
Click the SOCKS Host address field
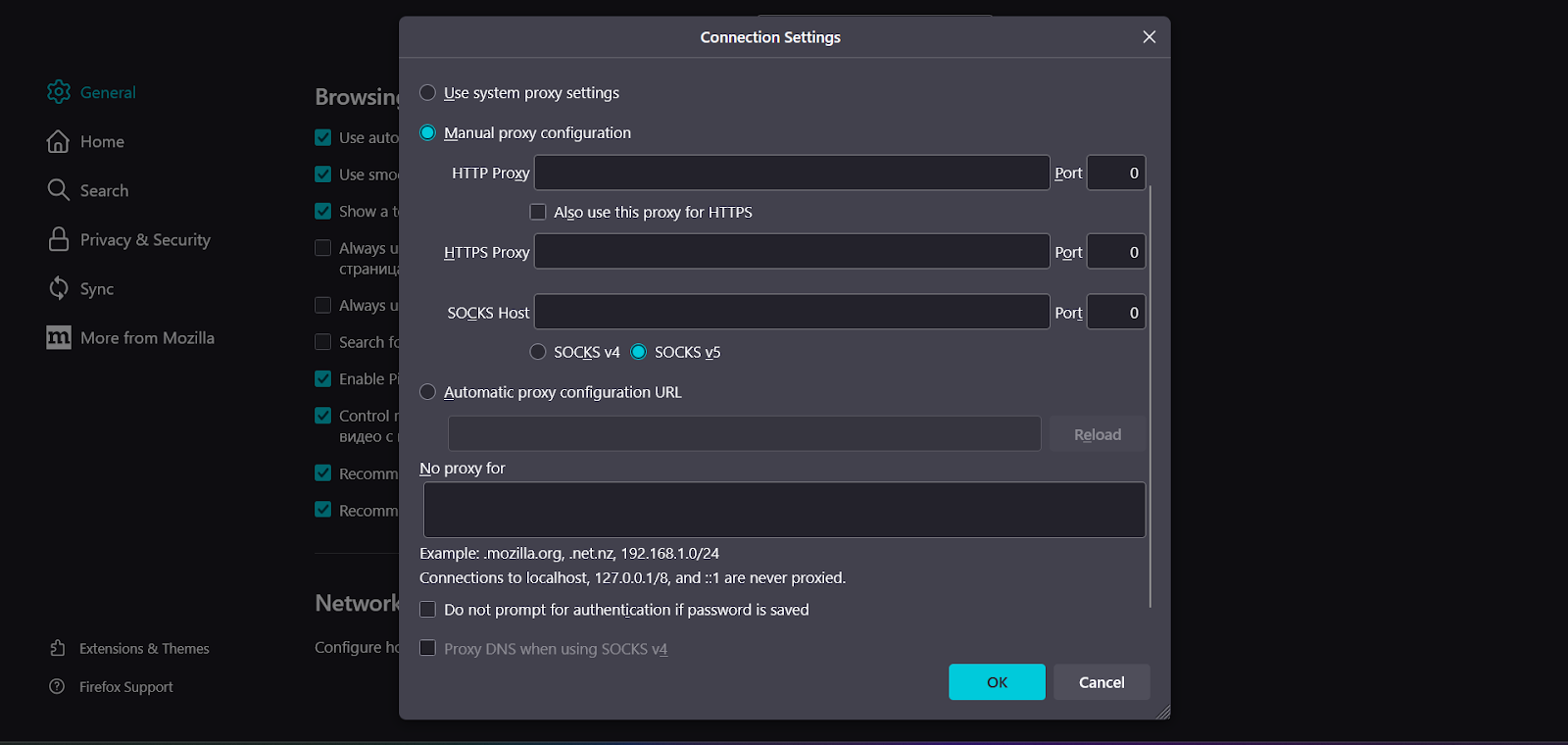point(792,312)
